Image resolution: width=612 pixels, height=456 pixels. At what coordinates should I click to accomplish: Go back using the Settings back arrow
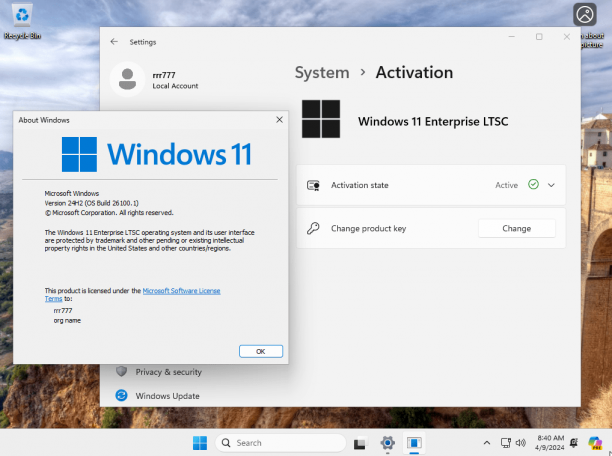coord(114,42)
